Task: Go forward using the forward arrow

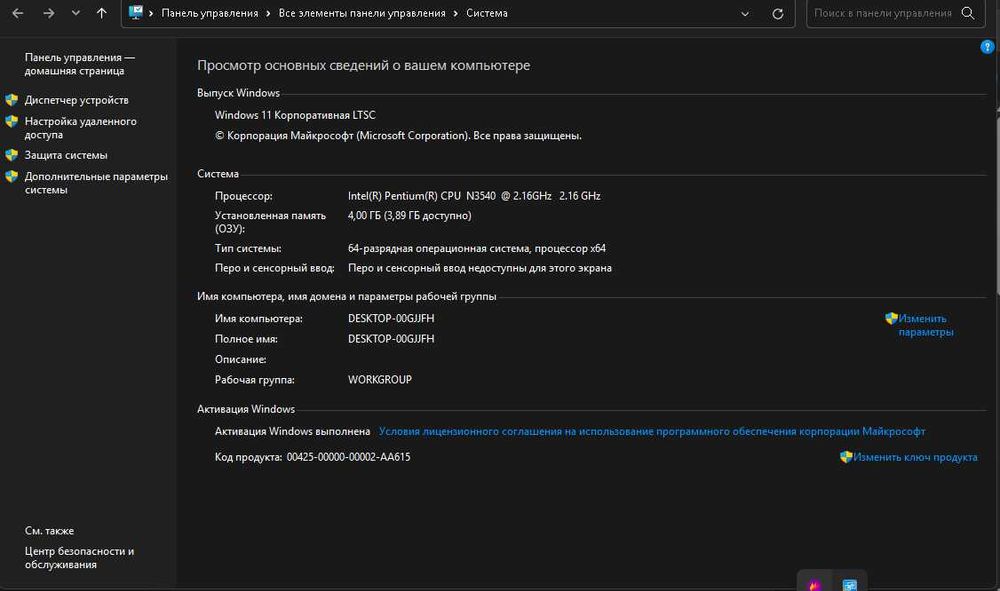Action: [48, 13]
